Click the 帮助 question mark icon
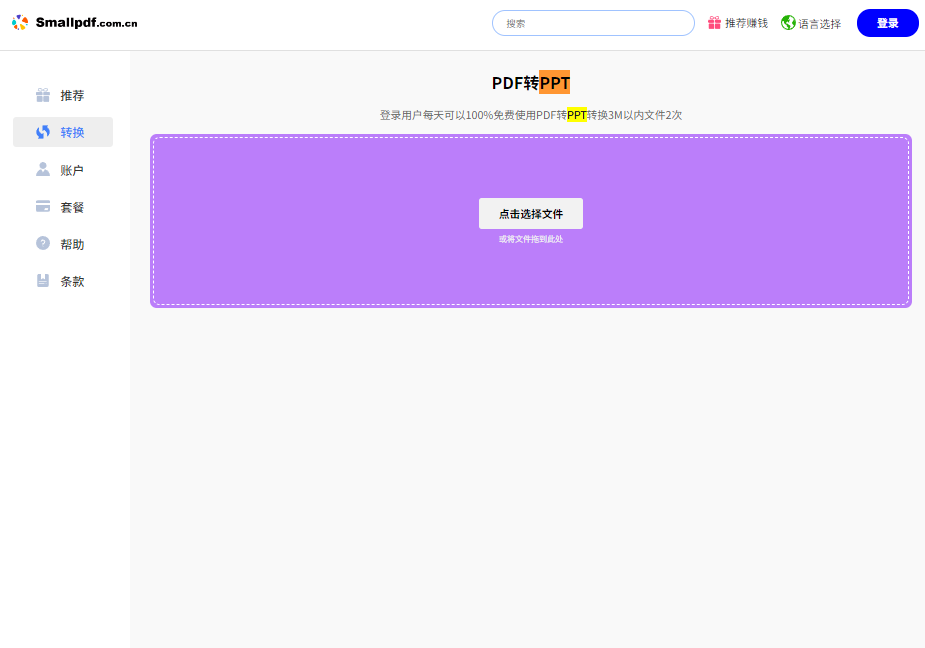Screen dimensions: 925x648 [x=43, y=243]
